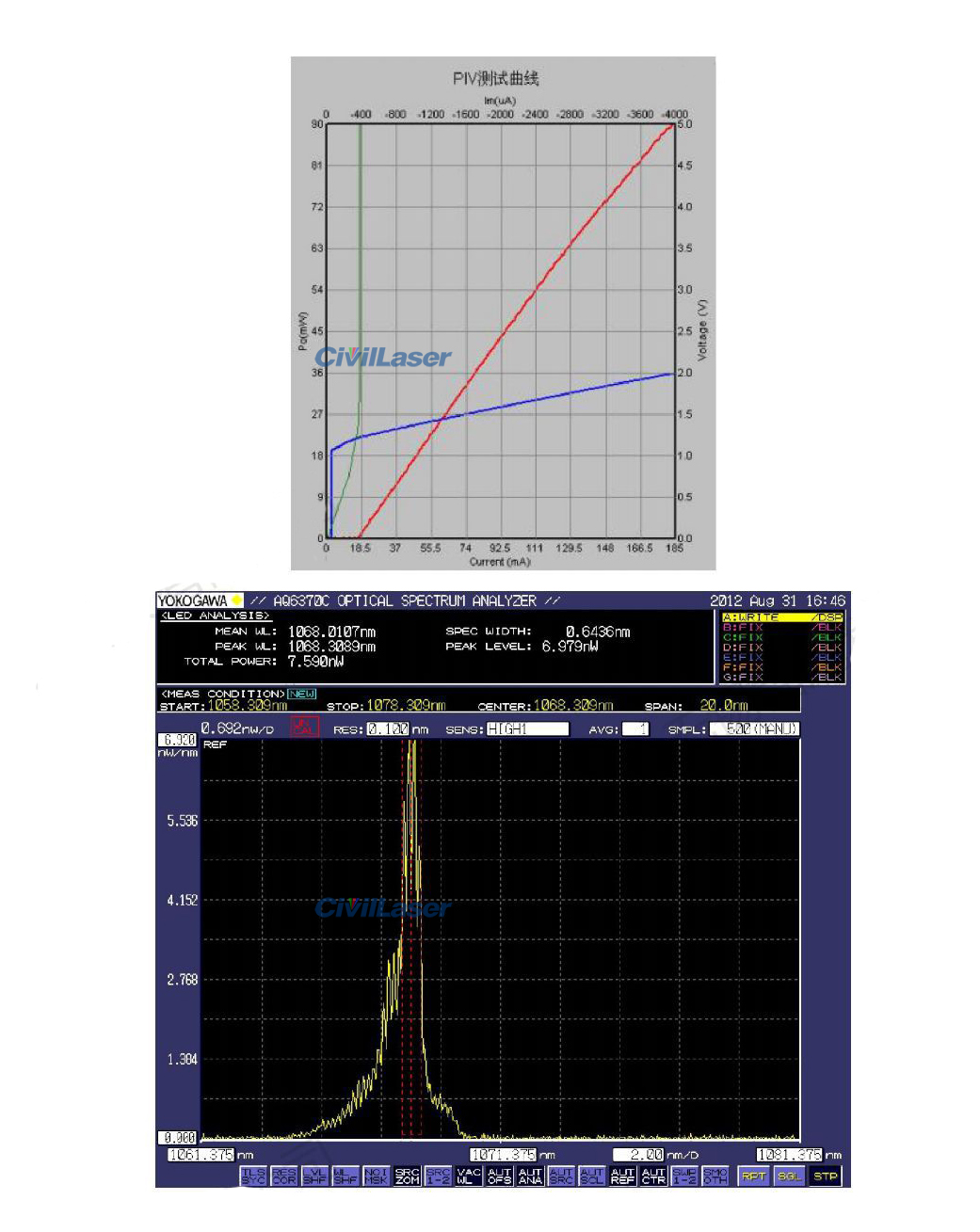Select the VAC WL icon
The height and width of the screenshot is (1232, 980).
tap(469, 1176)
